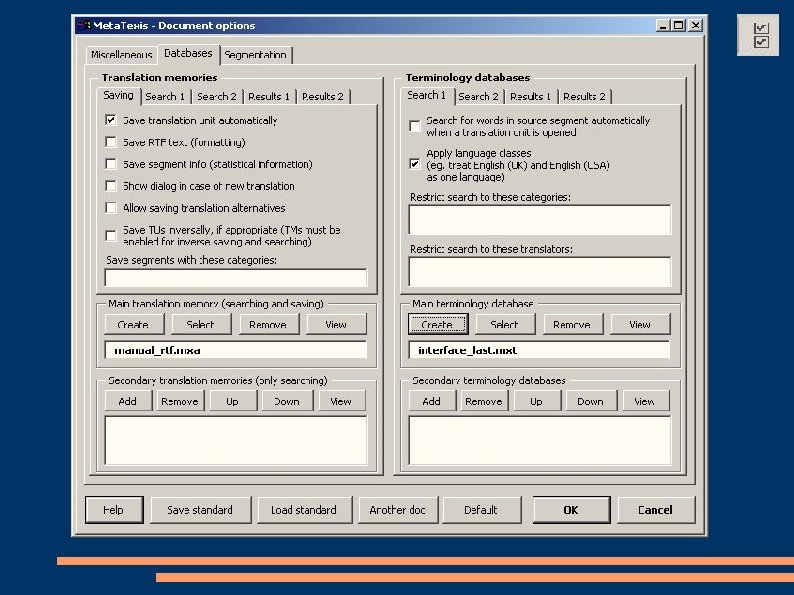The image size is (794, 595).
Task: Open Help for document options
Action: tap(114, 510)
